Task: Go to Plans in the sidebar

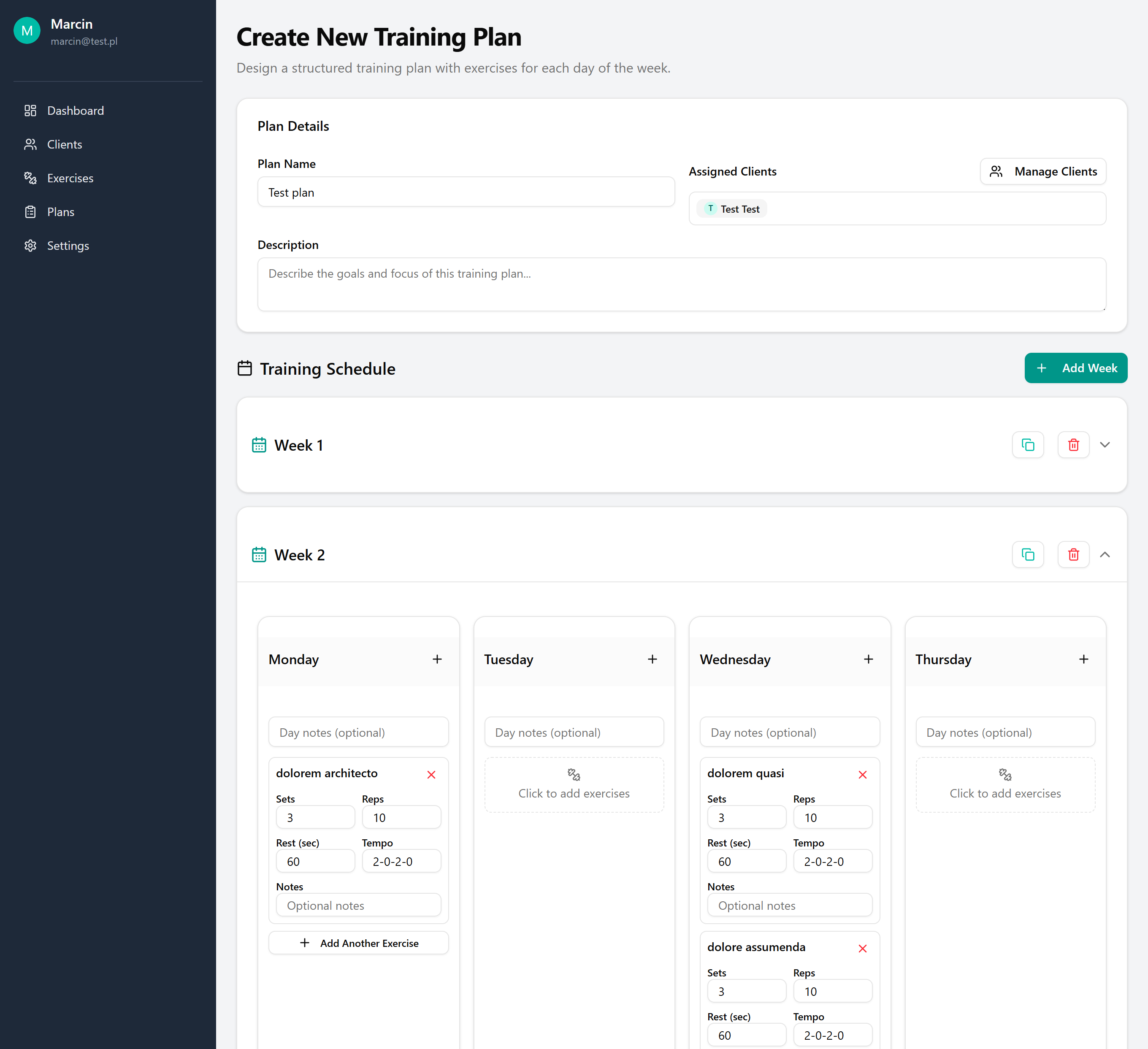Action: (x=60, y=212)
